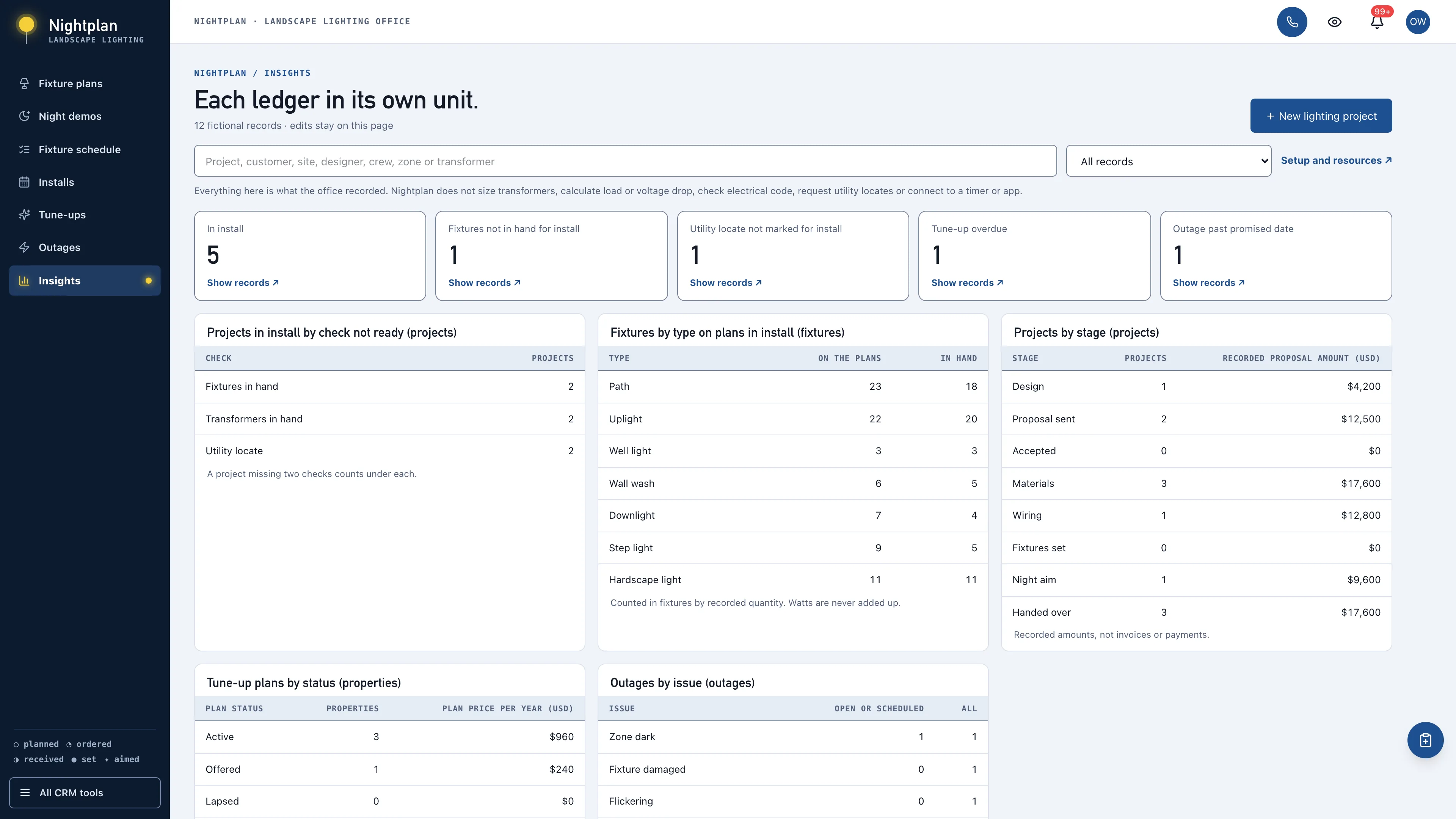This screenshot has height=819, width=1456.
Task: Open the OW user avatar
Action: click(x=1418, y=22)
